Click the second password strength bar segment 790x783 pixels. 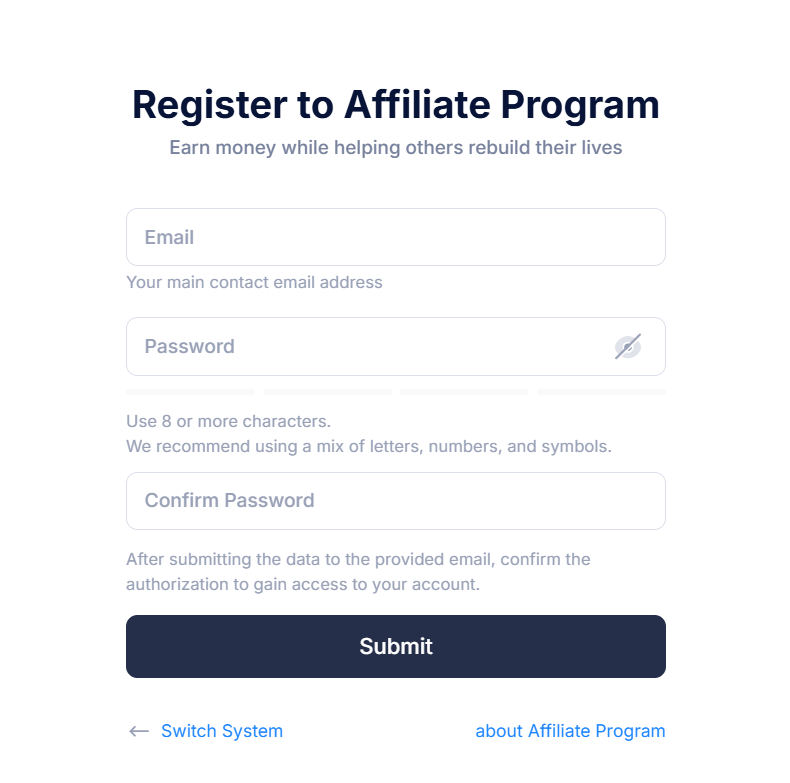click(327, 392)
